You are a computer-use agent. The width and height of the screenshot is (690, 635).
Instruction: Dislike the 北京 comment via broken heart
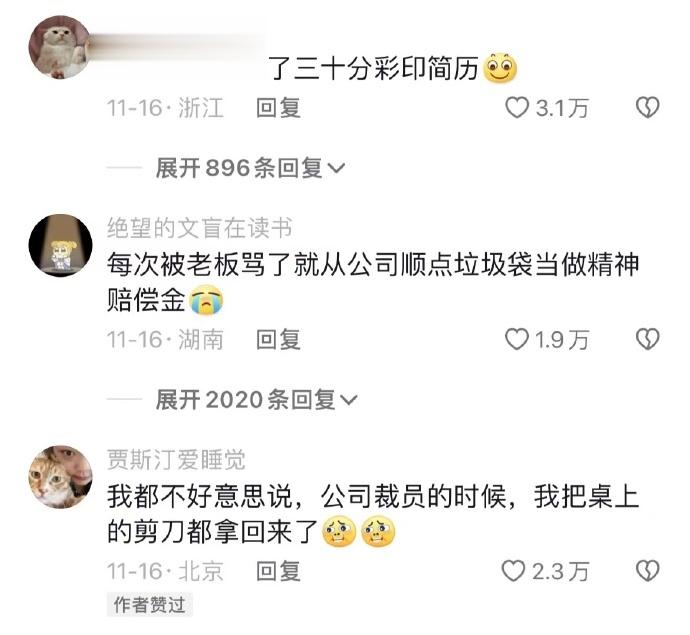pos(648,571)
